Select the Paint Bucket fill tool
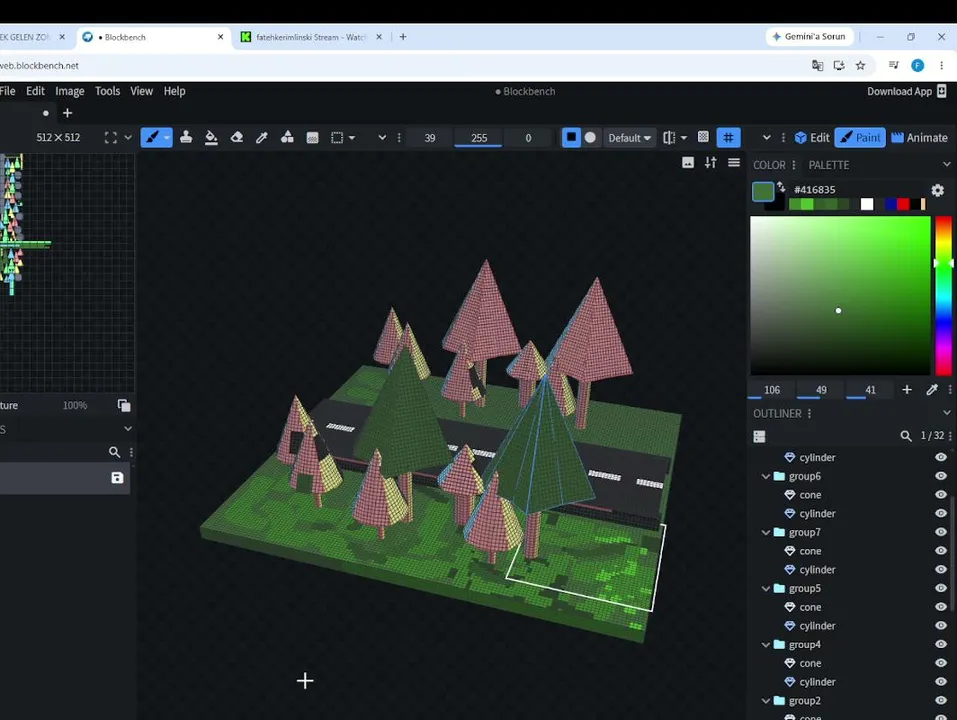 pyautogui.click(x=211, y=137)
